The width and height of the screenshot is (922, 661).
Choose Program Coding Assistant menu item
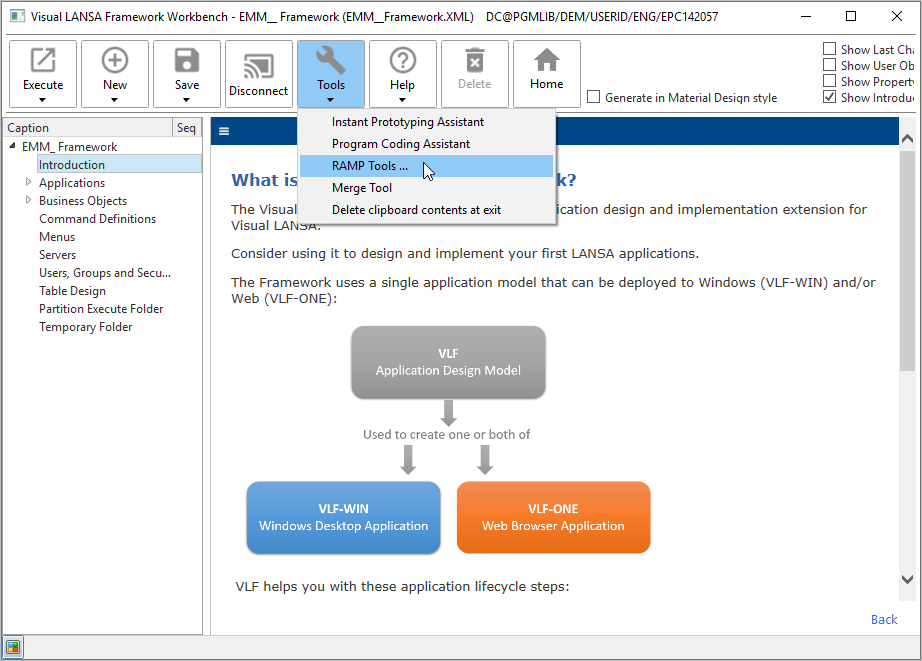click(426, 144)
